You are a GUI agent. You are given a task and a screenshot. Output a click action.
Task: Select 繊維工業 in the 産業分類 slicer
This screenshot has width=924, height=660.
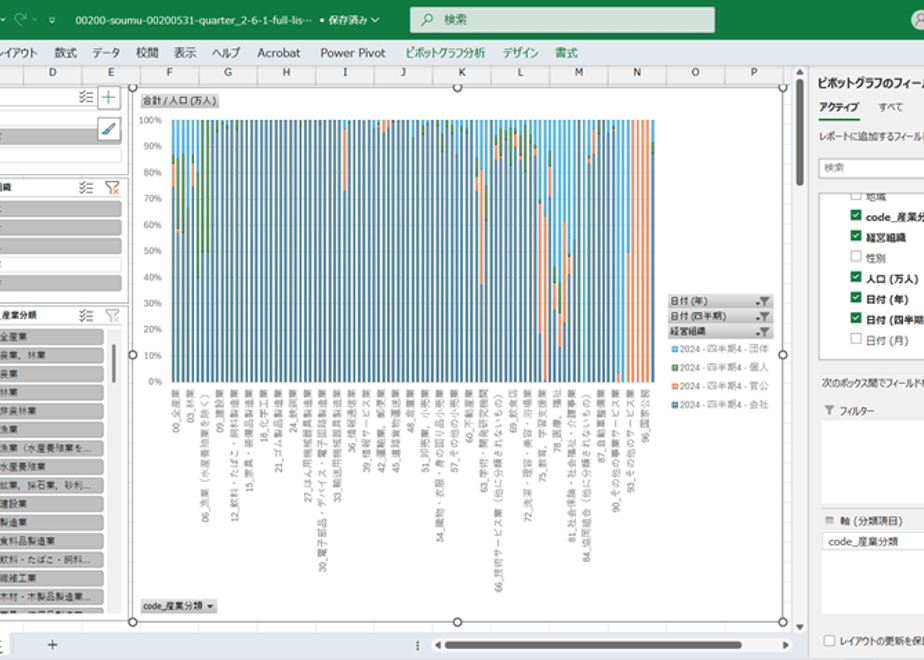[x=51, y=578]
